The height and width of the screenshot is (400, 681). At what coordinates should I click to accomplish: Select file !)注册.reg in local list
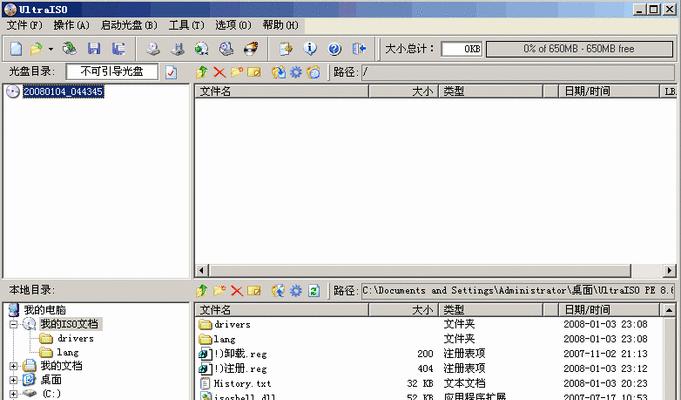click(241, 369)
